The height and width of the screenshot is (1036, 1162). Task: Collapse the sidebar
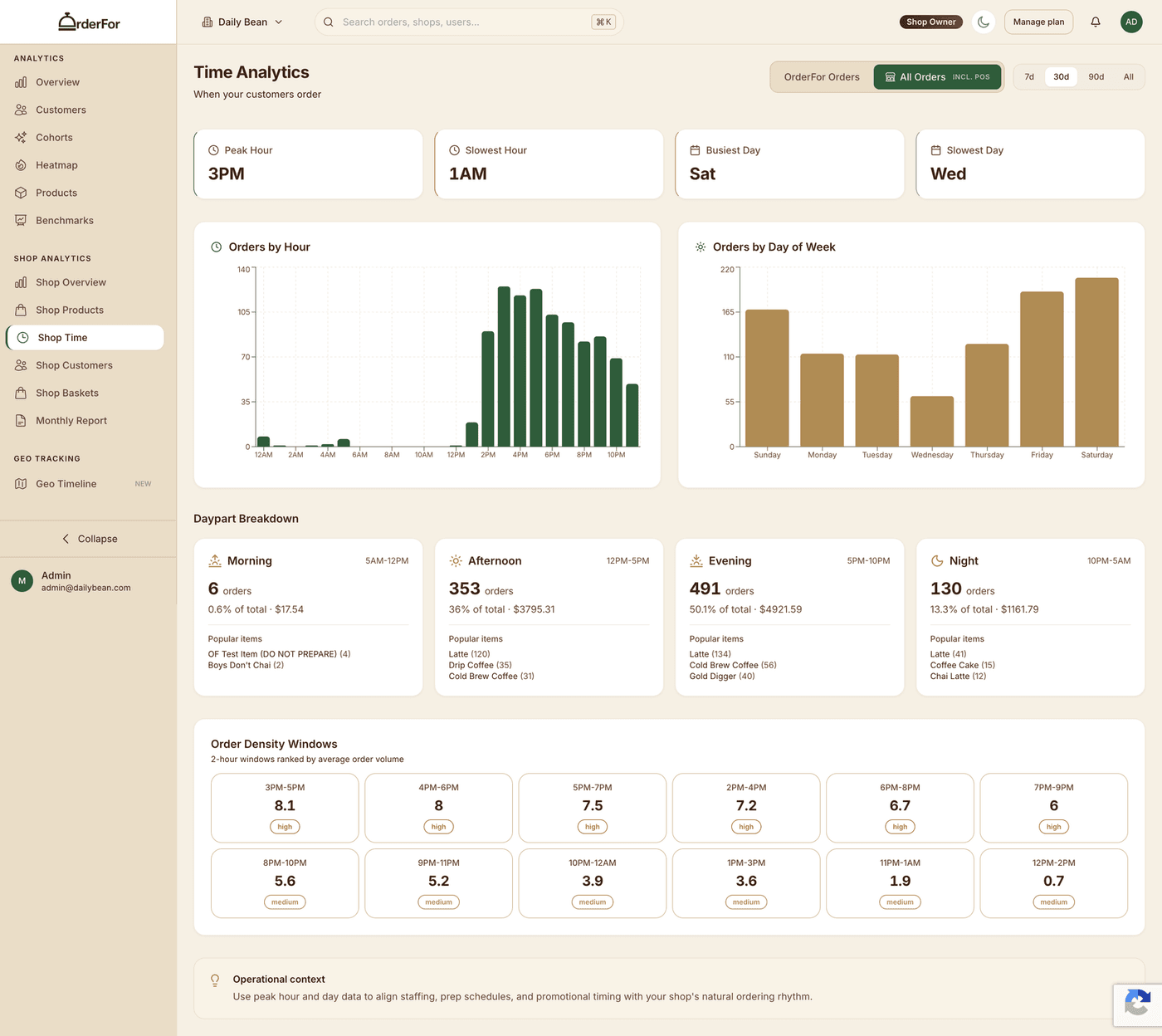89,539
